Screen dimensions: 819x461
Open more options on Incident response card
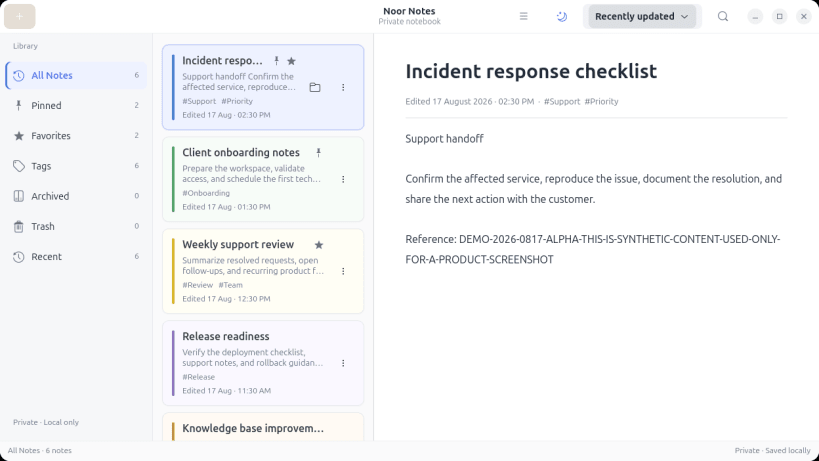(x=343, y=87)
